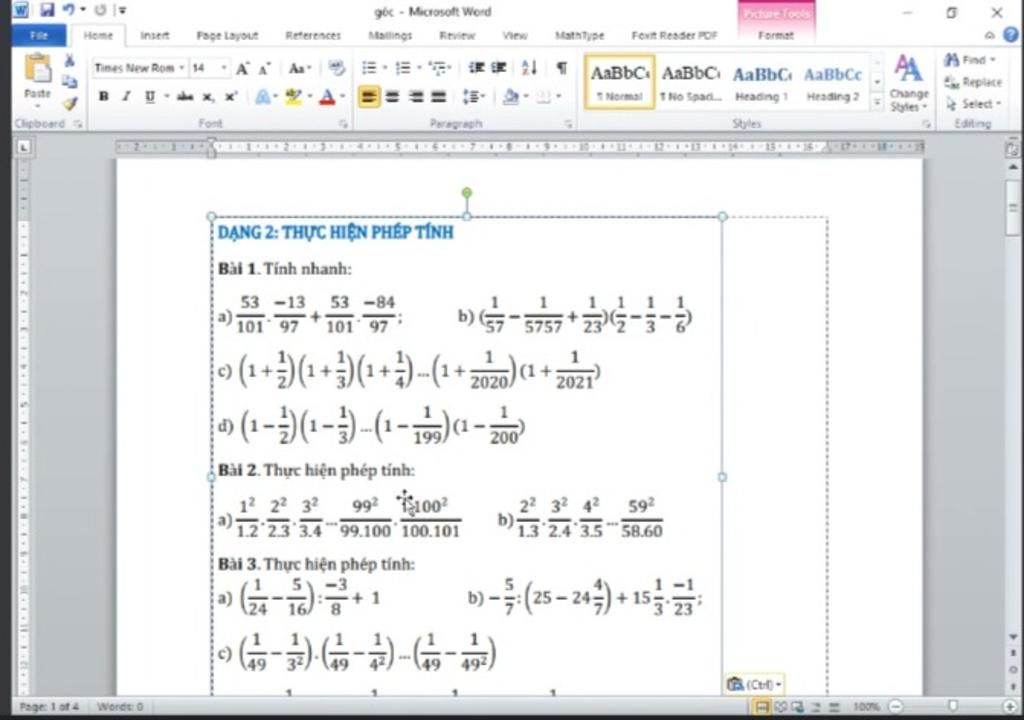The image size is (1024, 720).
Task: Click the Sort A-Z icon
Action: point(530,68)
